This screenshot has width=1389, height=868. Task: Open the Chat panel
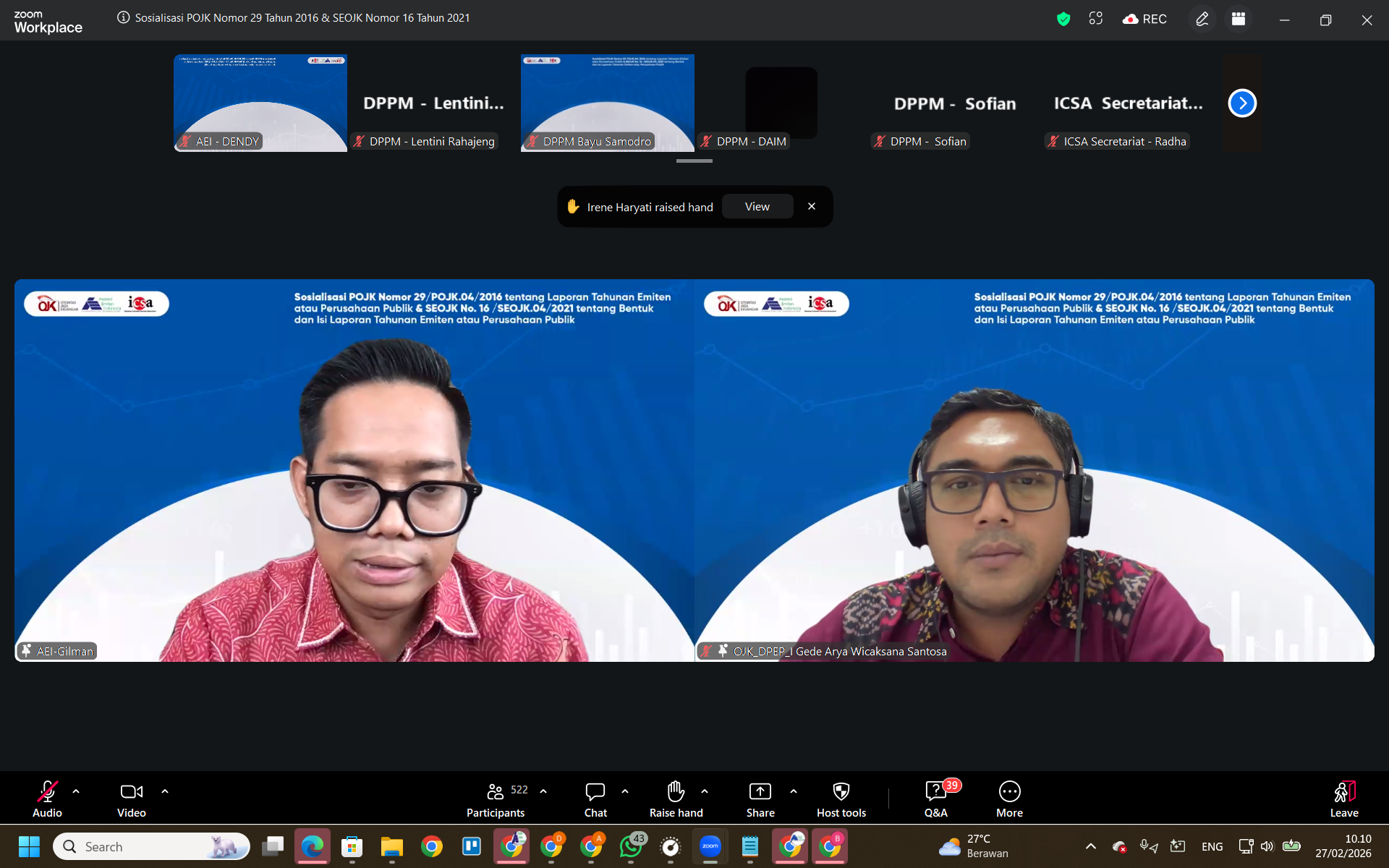pyautogui.click(x=595, y=799)
